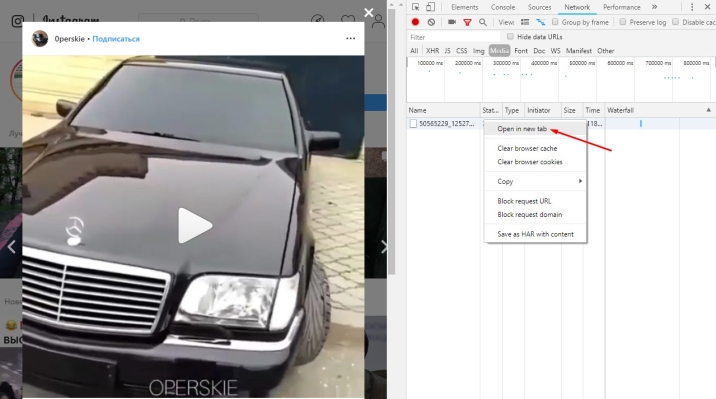Filter requests by All type
The image size is (716, 399).
click(x=414, y=51)
